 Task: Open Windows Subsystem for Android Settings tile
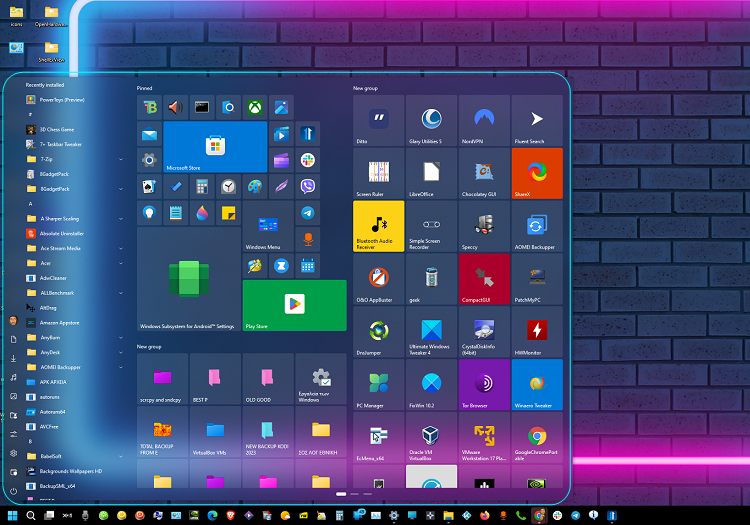click(189, 279)
